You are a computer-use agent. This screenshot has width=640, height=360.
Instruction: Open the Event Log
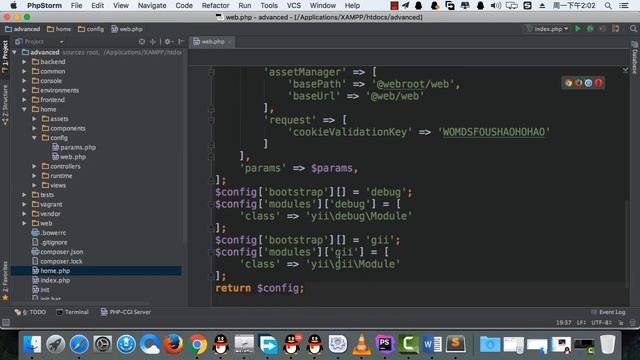click(x=608, y=312)
